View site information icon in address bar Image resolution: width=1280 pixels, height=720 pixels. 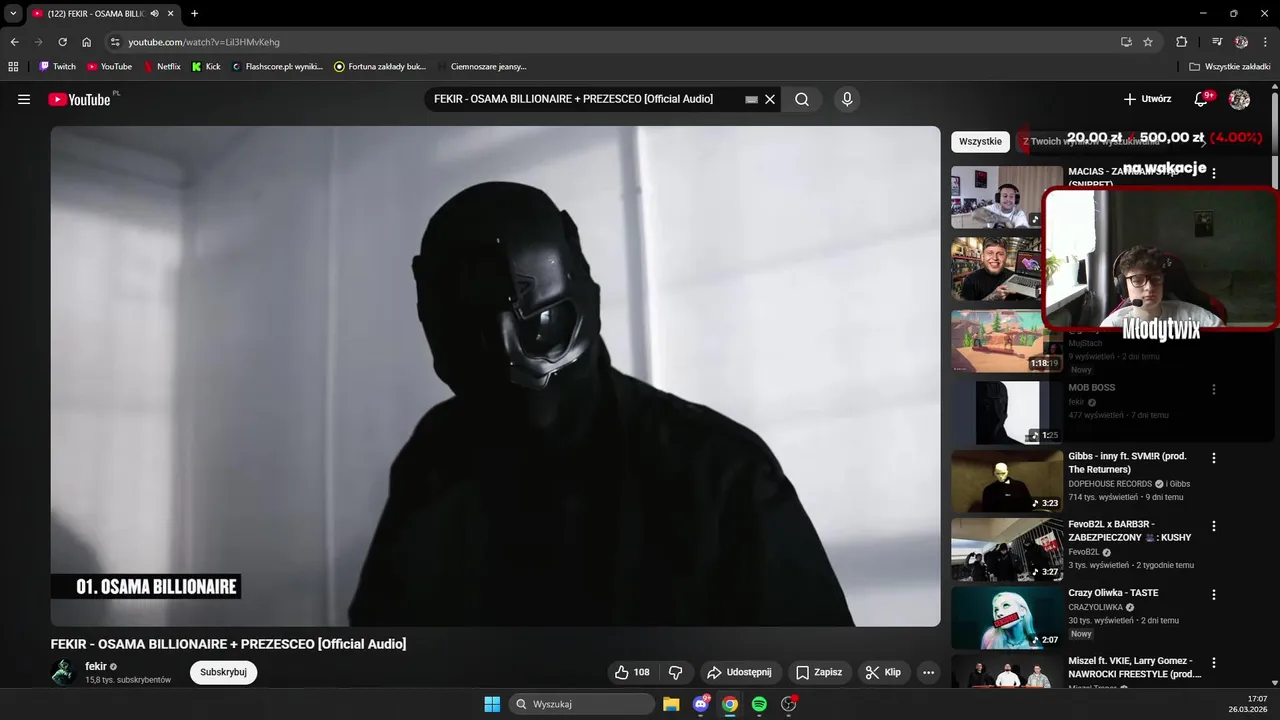click(115, 42)
